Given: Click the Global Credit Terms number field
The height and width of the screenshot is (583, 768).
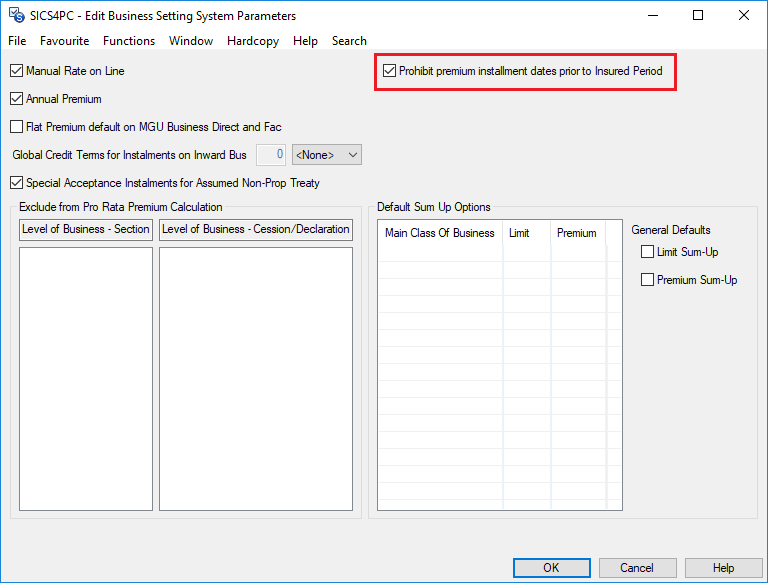Looking at the screenshot, I should [271, 155].
